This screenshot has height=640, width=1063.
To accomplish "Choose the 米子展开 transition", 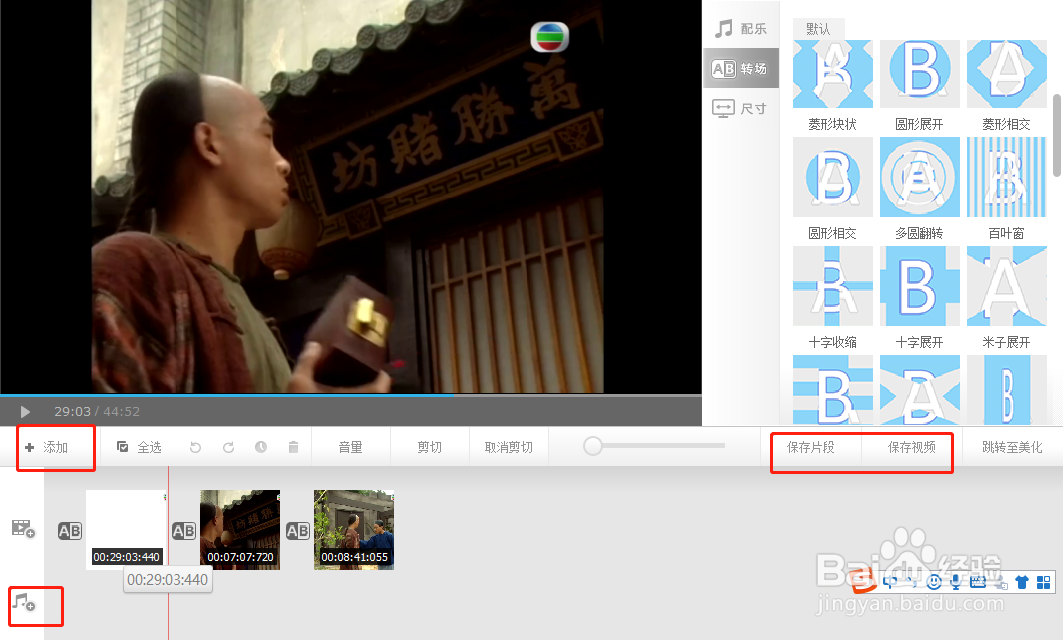I will click(x=1007, y=286).
